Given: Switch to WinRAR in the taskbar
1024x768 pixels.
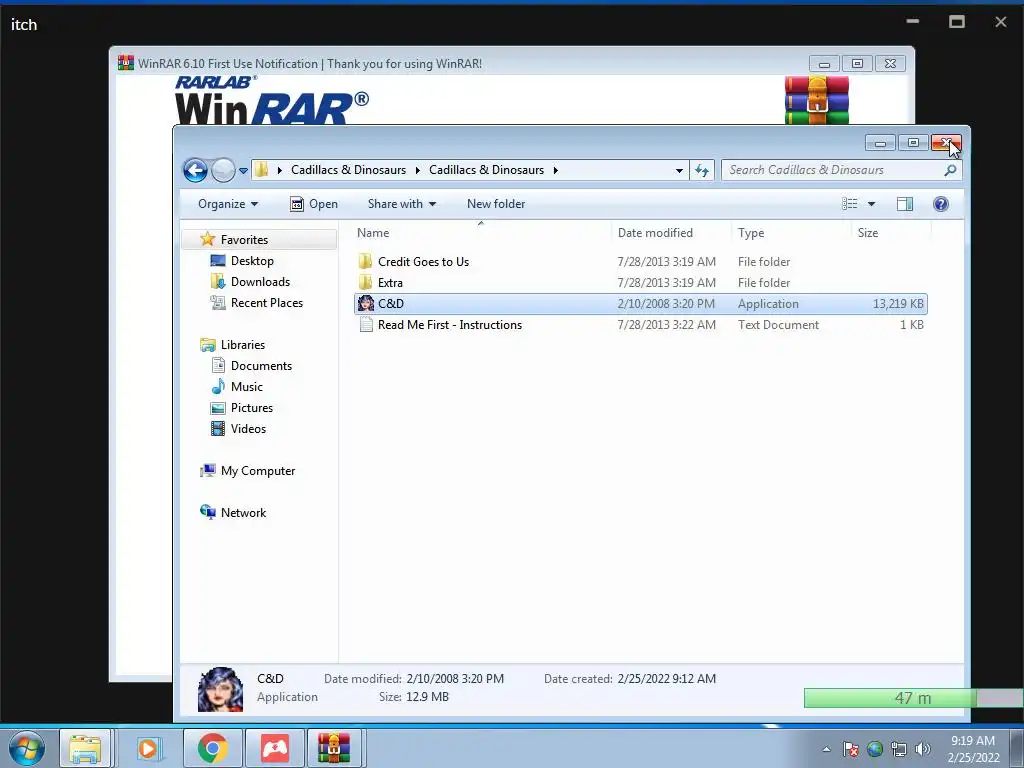Looking at the screenshot, I should [334, 748].
